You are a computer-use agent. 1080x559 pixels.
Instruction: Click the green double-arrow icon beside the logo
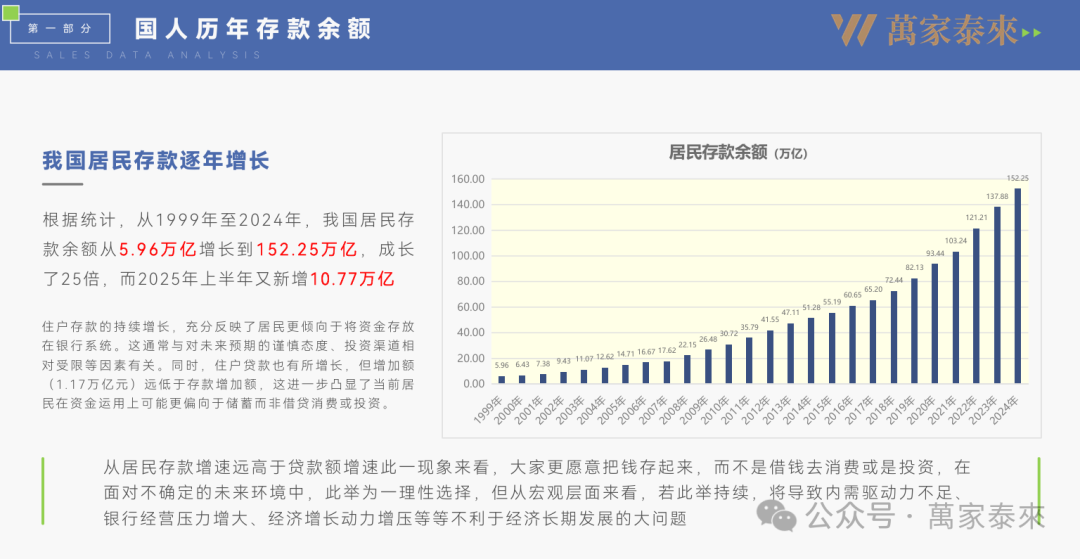pos(1032,33)
